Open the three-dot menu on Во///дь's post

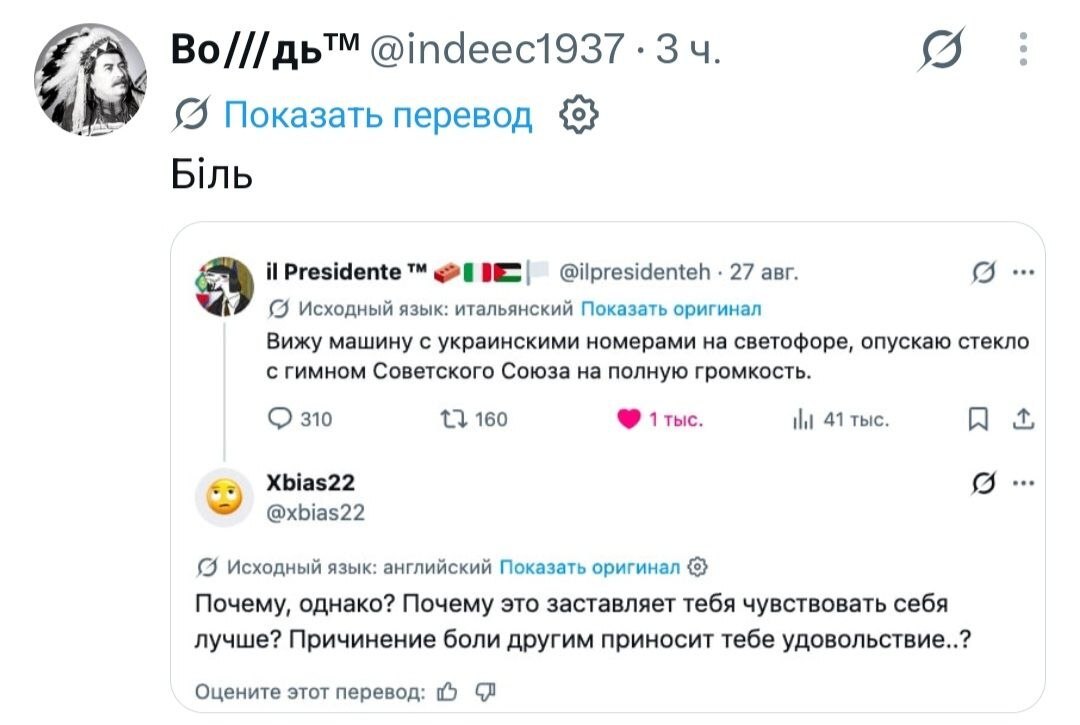coord(1024,49)
